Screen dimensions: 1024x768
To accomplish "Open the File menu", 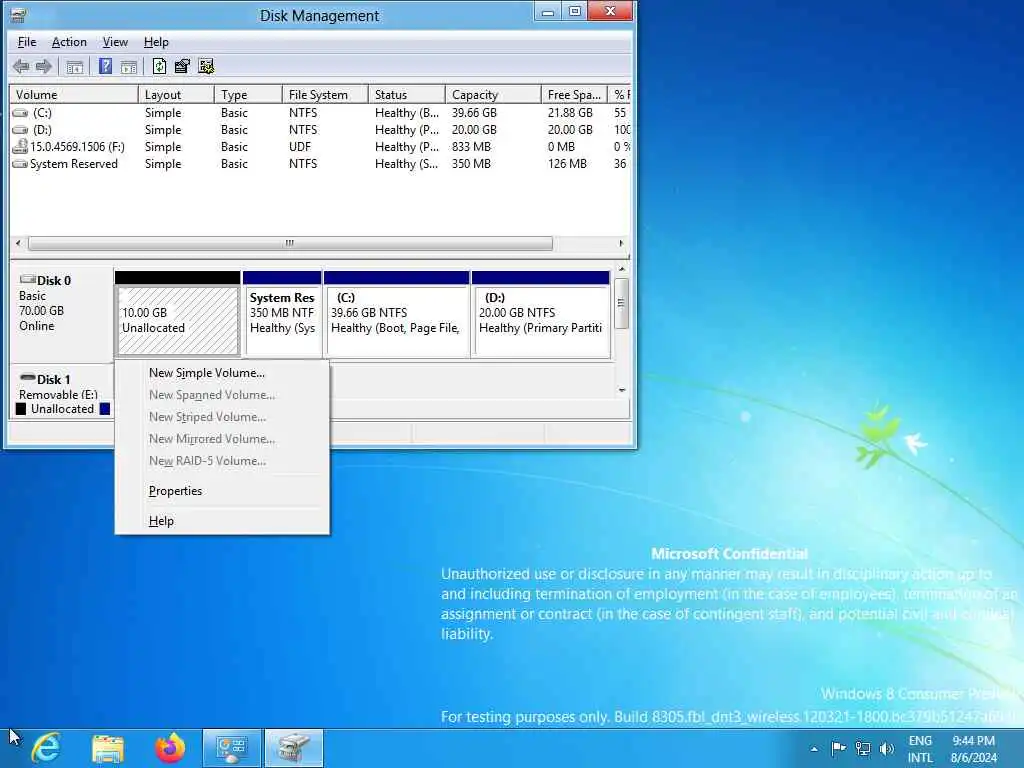I will [x=27, y=42].
